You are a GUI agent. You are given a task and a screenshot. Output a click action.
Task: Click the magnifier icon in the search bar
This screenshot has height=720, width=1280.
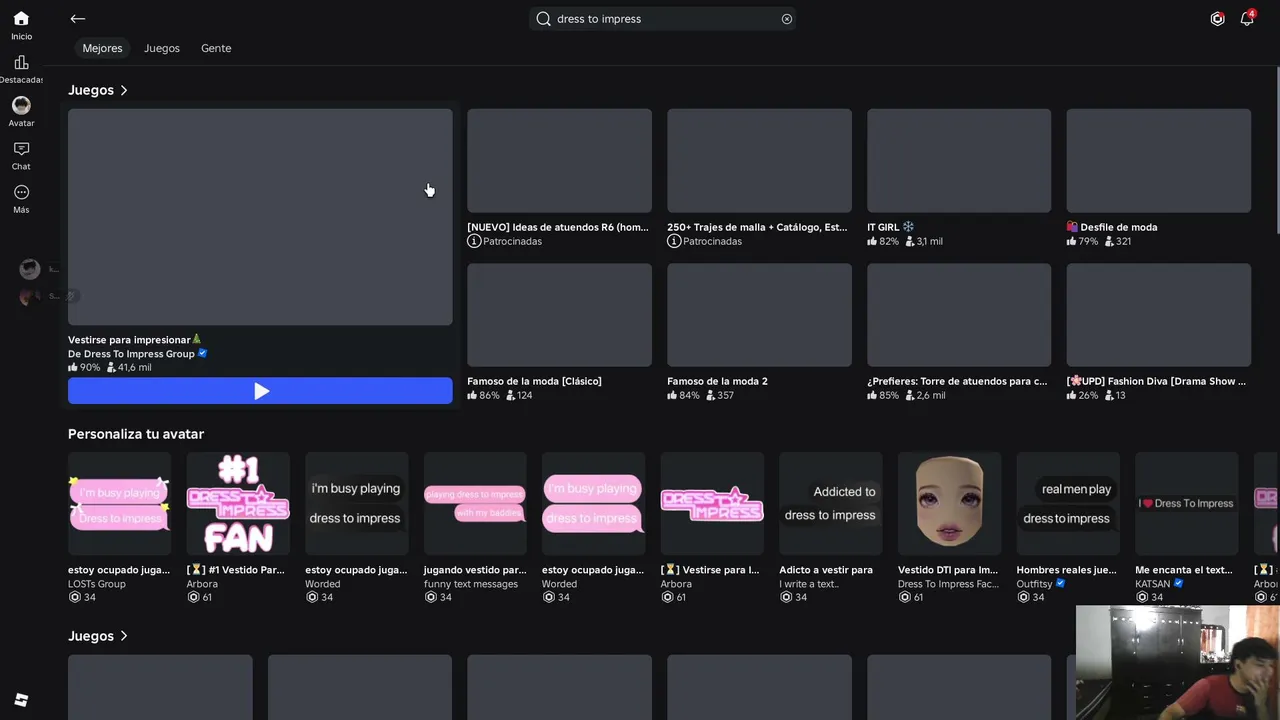coord(543,19)
